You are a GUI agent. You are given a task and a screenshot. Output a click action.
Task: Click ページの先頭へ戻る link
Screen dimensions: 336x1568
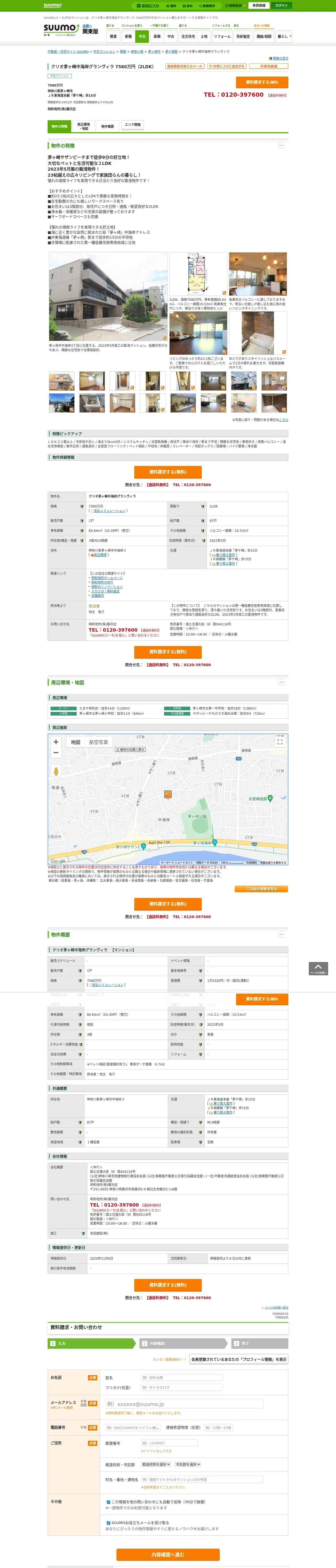[x=276, y=1307]
